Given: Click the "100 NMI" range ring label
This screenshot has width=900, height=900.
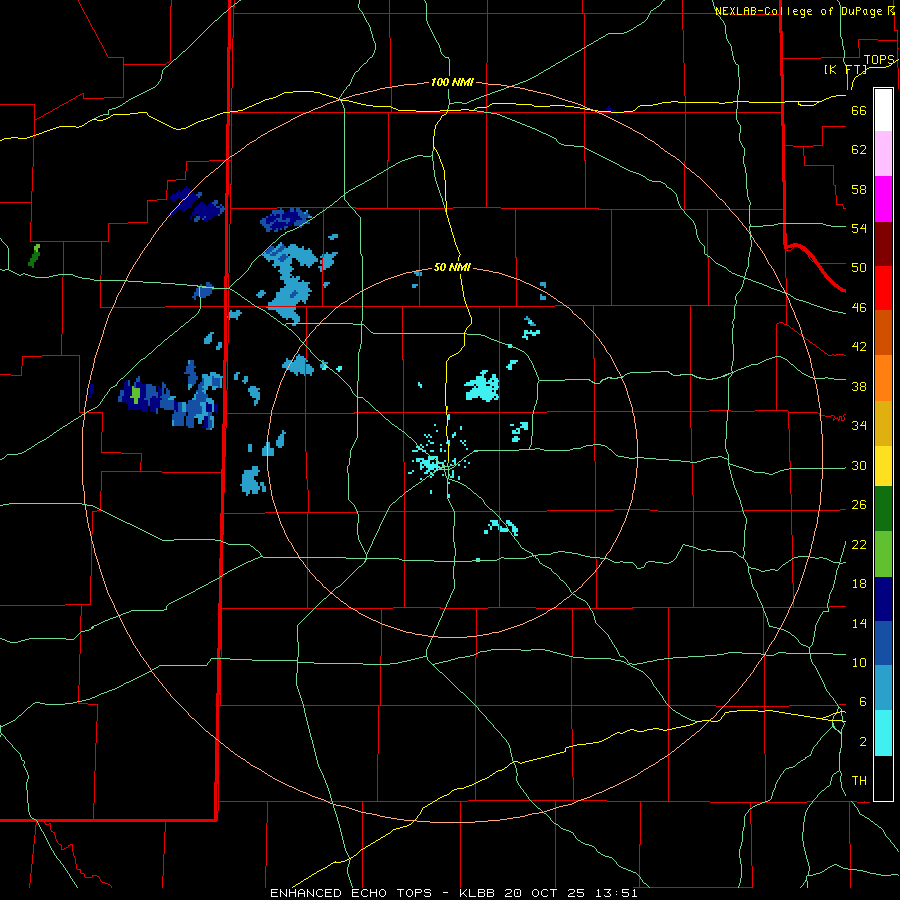Looking at the screenshot, I should pos(452,82).
